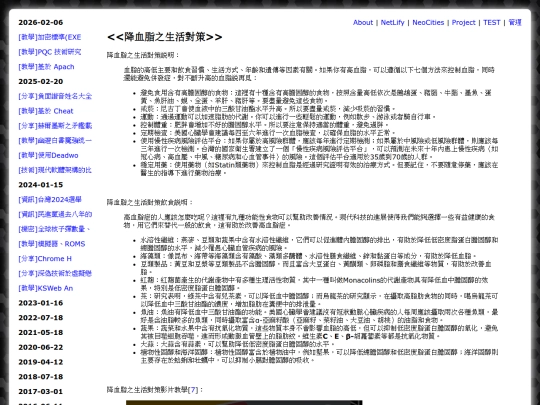Click the bullet about 植物性固醇和海洋固醇
The width and height of the screenshot is (540, 405).
point(319,356)
